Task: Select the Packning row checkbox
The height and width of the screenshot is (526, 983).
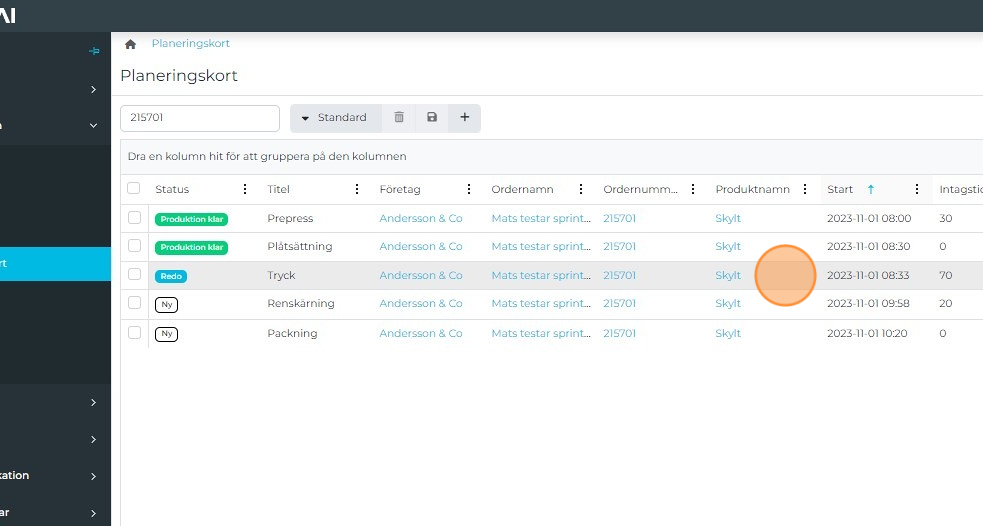Action: tap(134, 333)
